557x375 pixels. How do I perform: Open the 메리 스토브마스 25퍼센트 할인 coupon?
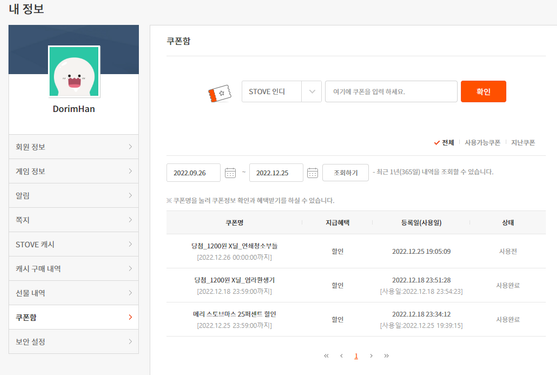click(234, 314)
